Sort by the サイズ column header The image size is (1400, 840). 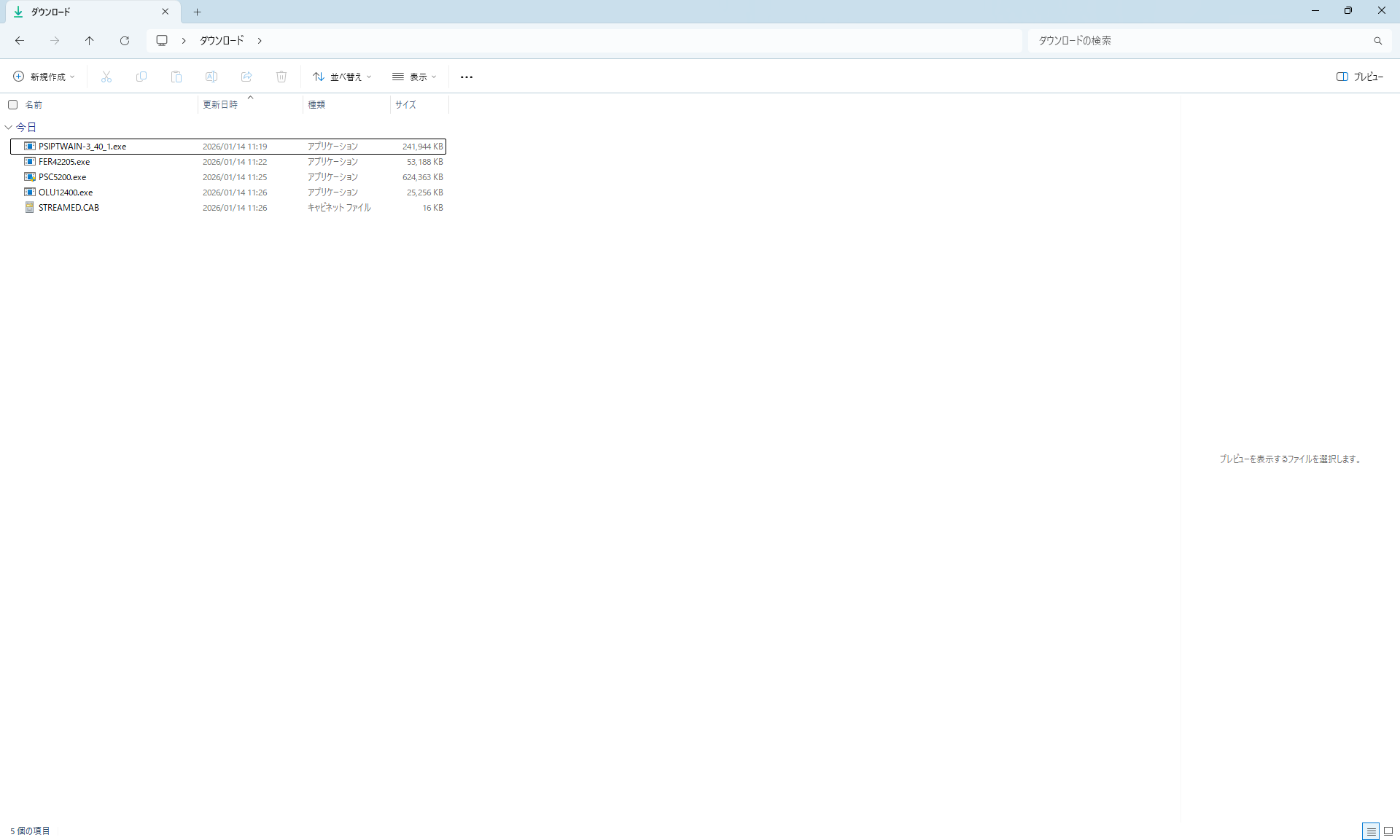405,104
